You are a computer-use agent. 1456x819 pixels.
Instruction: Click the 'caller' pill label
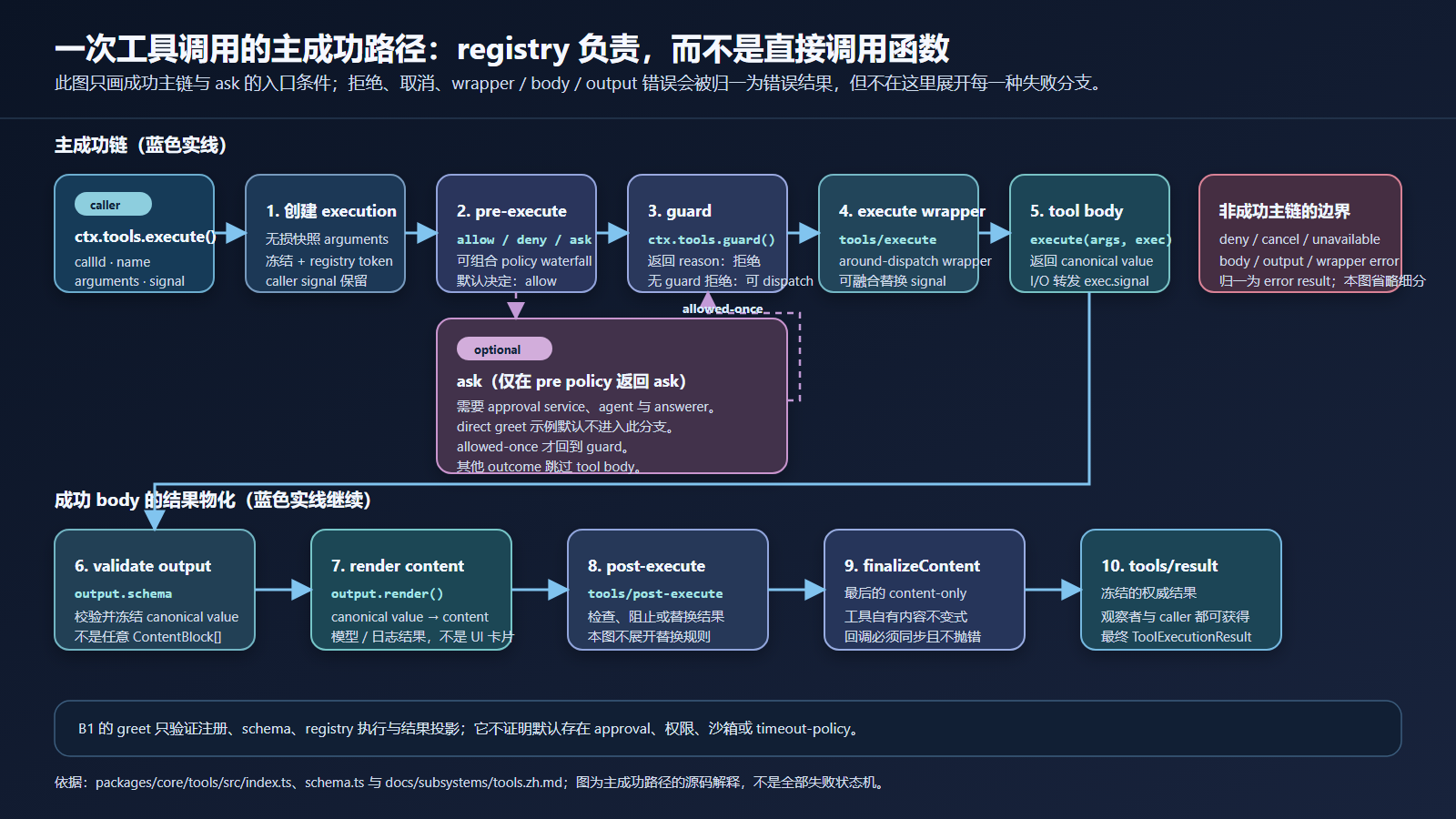(113, 205)
